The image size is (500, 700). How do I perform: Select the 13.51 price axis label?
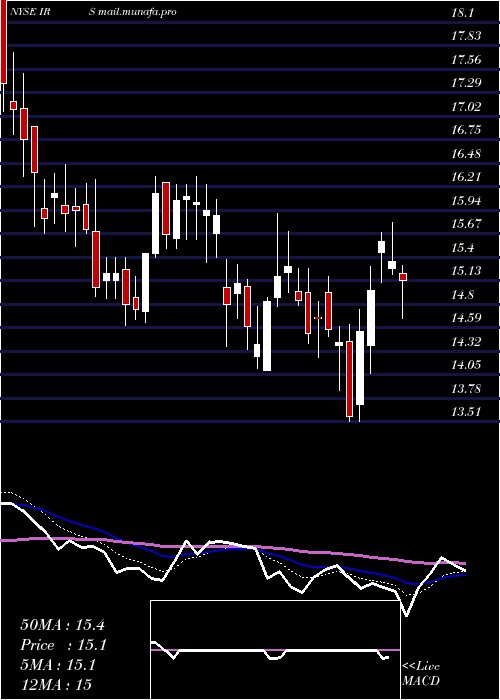click(466, 412)
